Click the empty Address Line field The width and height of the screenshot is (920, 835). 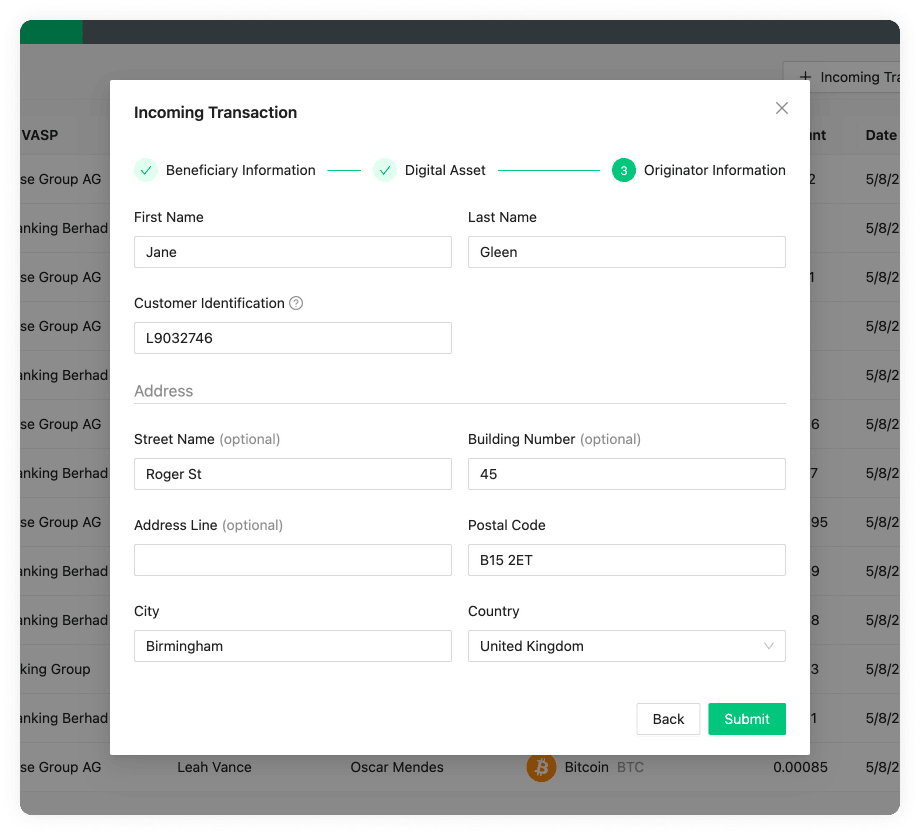[x=293, y=560]
